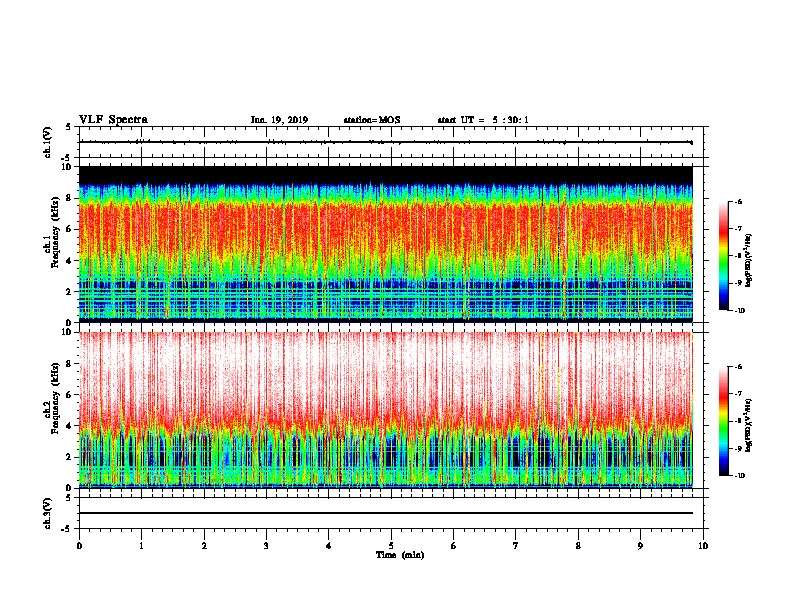Image resolution: width=792 pixels, height=612 pixels.
Task: Click the ch.1 spectrogram panel
Action: click(x=386, y=244)
